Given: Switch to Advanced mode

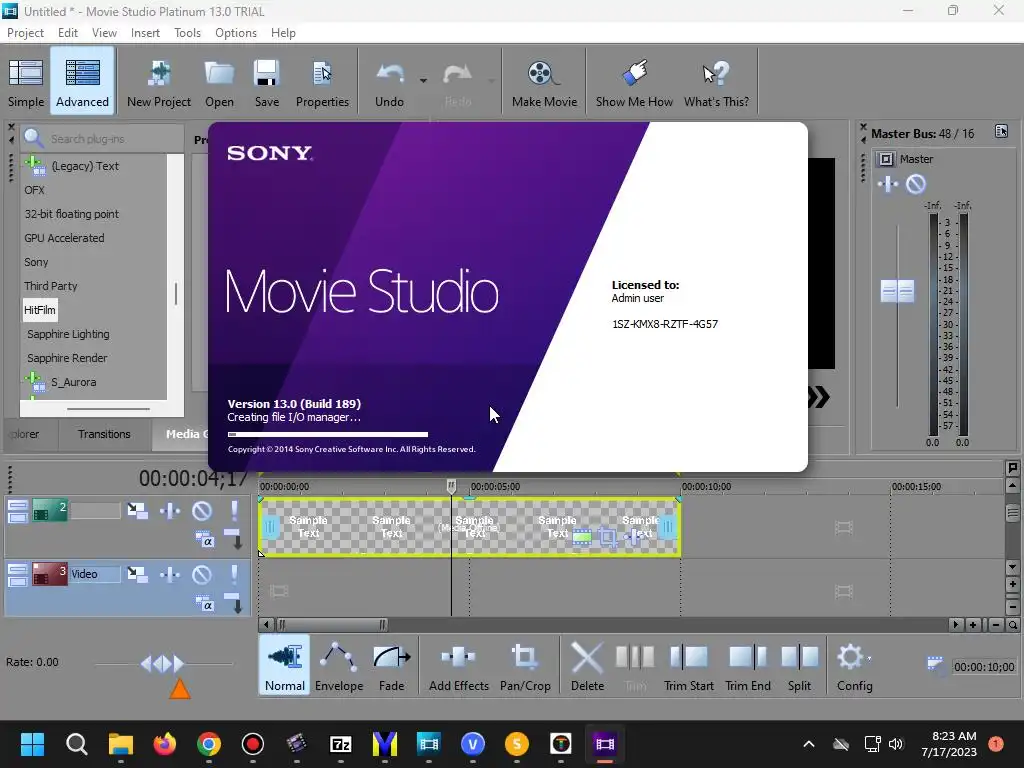Looking at the screenshot, I should point(82,82).
